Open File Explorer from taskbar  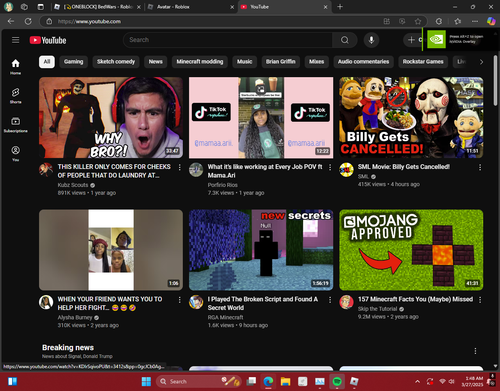tap(285, 381)
